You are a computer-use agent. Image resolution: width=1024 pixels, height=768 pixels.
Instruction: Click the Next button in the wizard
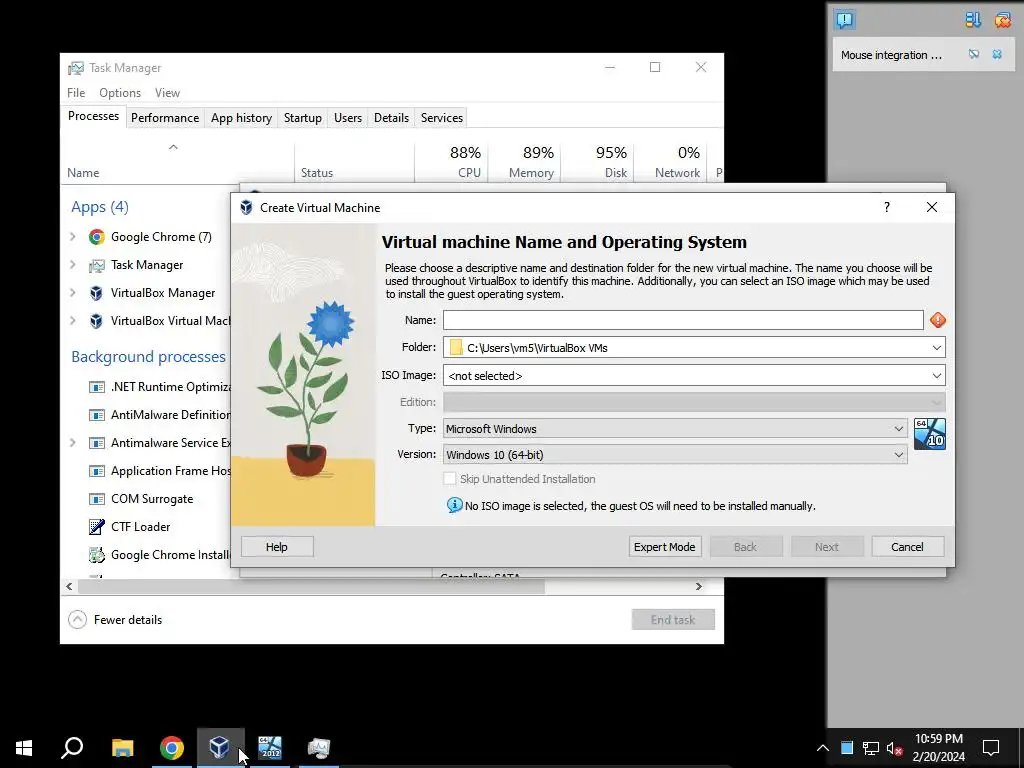(827, 547)
